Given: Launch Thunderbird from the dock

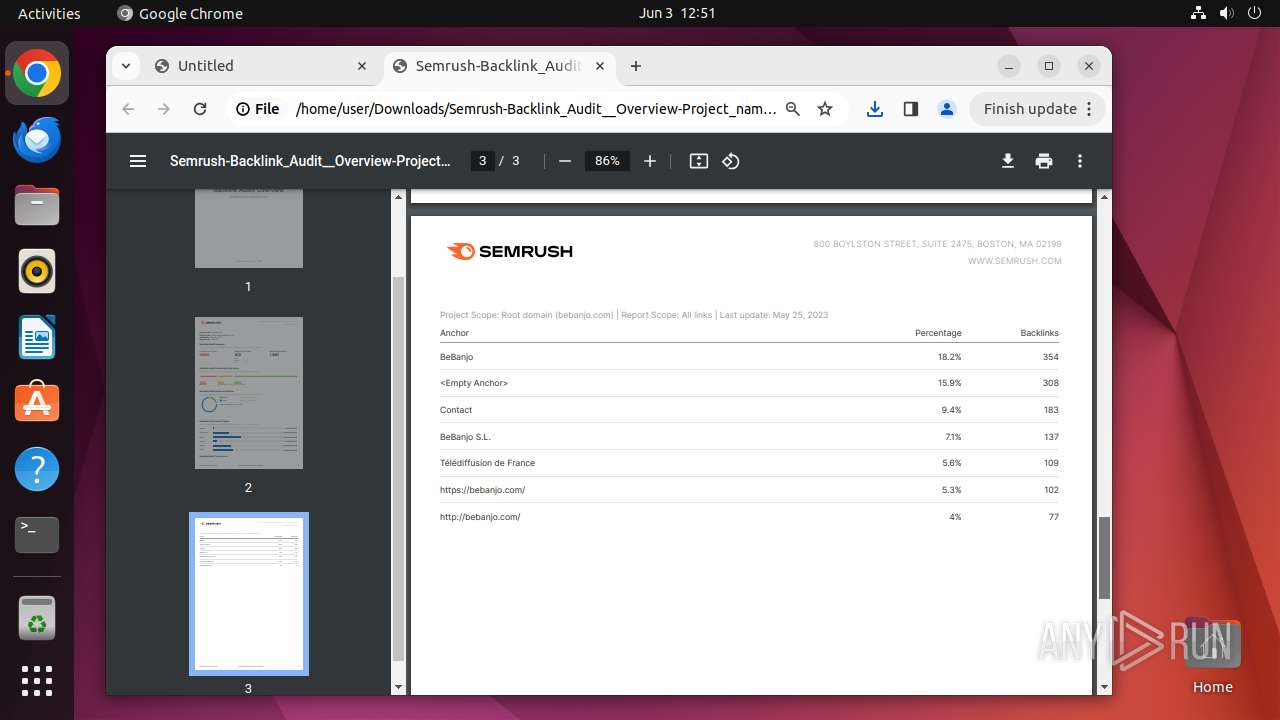Looking at the screenshot, I should pyautogui.click(x=37, y=139).
